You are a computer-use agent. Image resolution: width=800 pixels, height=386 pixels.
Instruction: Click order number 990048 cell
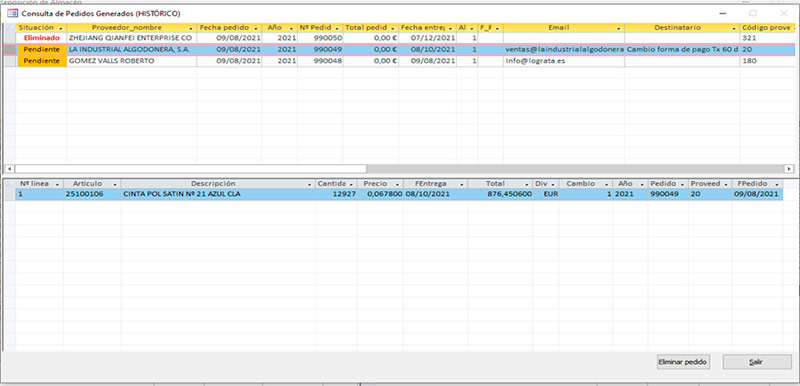(320, 61)
